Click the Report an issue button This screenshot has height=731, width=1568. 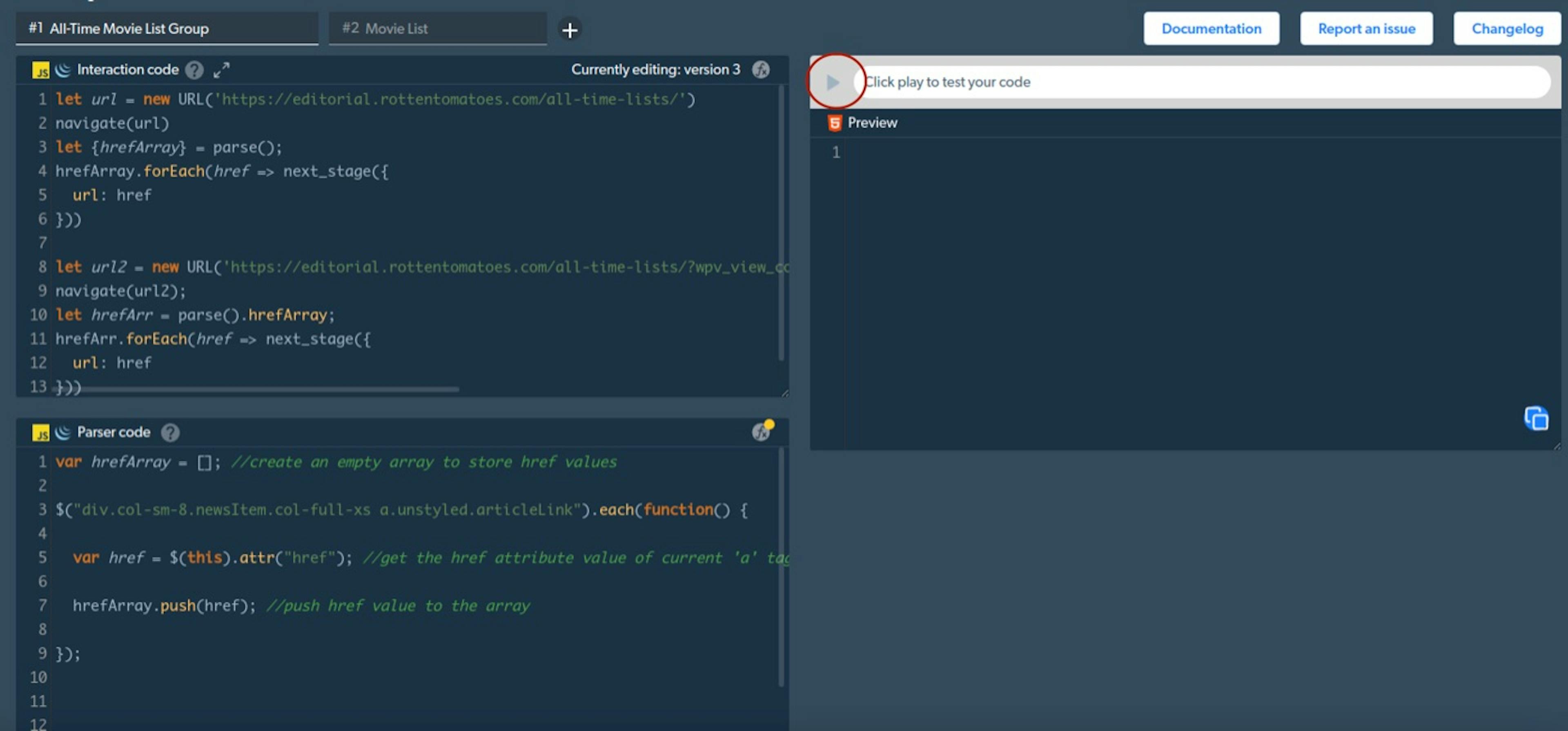tap(1366, 29)
